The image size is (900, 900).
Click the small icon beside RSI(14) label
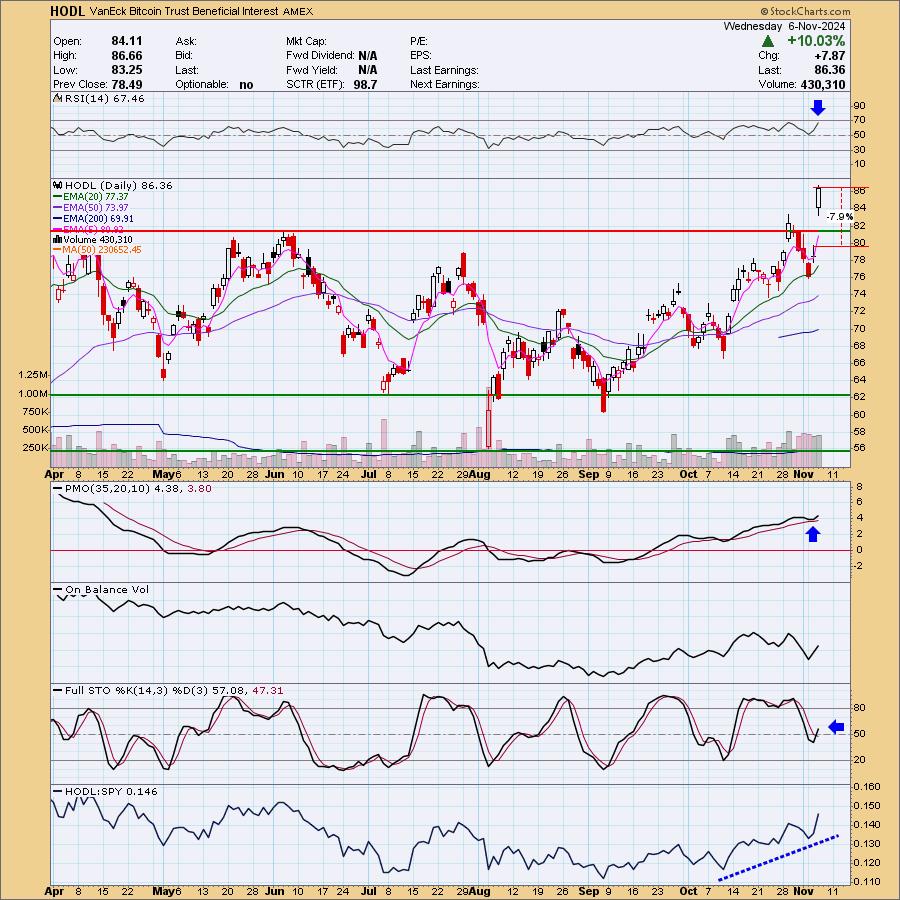click(x=57, y=98)
